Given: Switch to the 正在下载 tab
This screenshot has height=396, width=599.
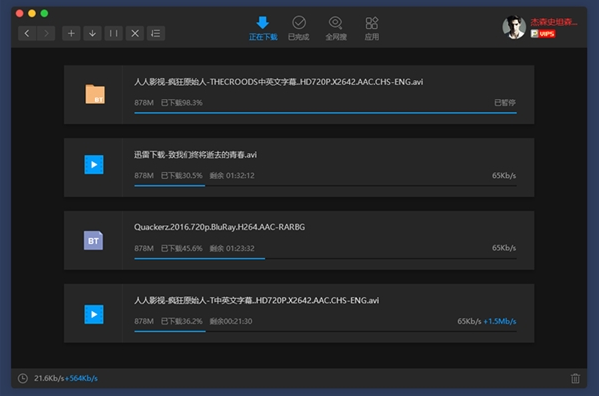Looking at the screenshot, I should pos(263,28).
